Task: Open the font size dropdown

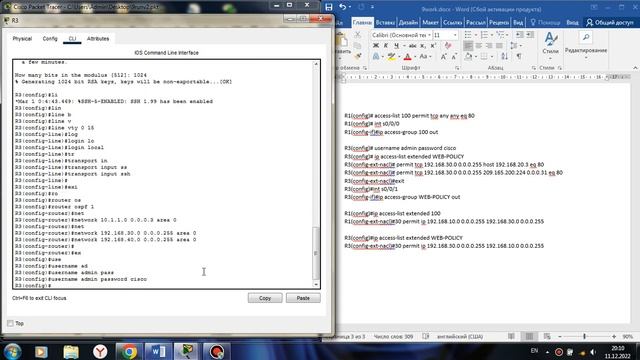Action: [455, 35]
